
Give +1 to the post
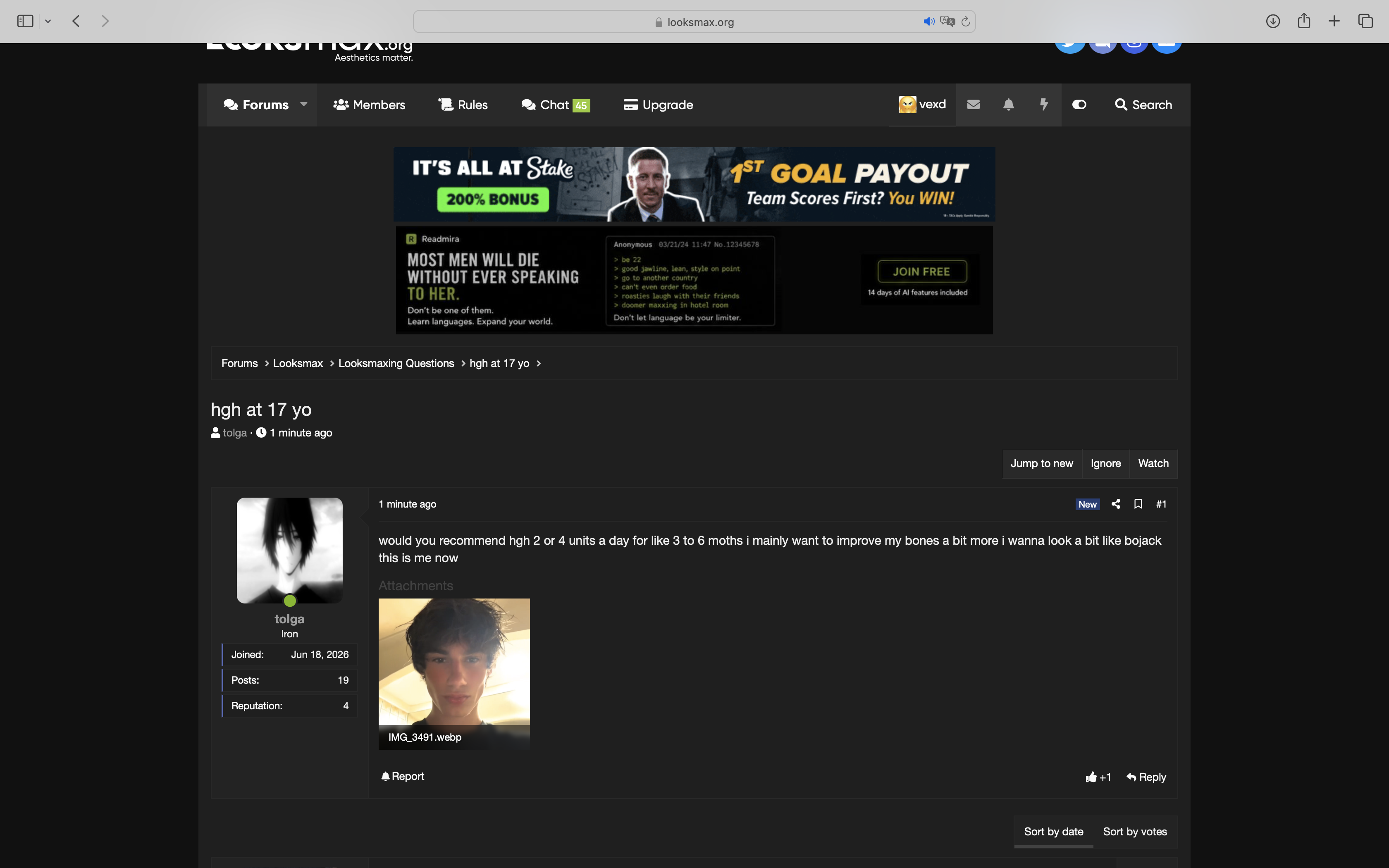pyautogui.click(x=1098, y=777)
